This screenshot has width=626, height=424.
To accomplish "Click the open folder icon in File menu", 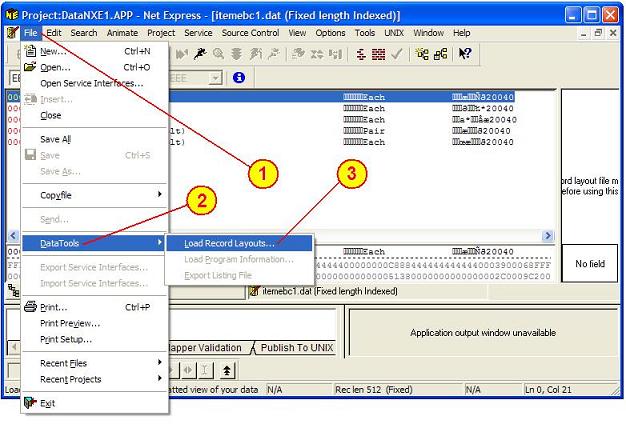I will pos(30,67).
